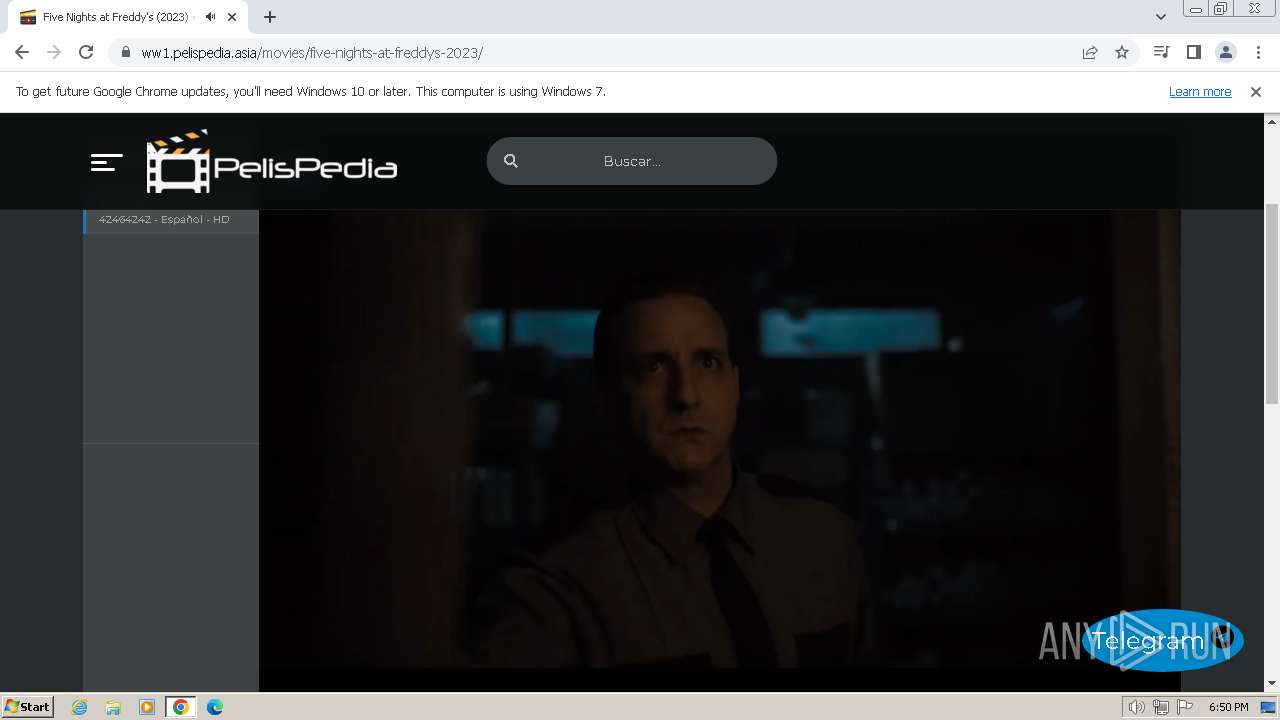Click show desktop button in tray

1268,707
